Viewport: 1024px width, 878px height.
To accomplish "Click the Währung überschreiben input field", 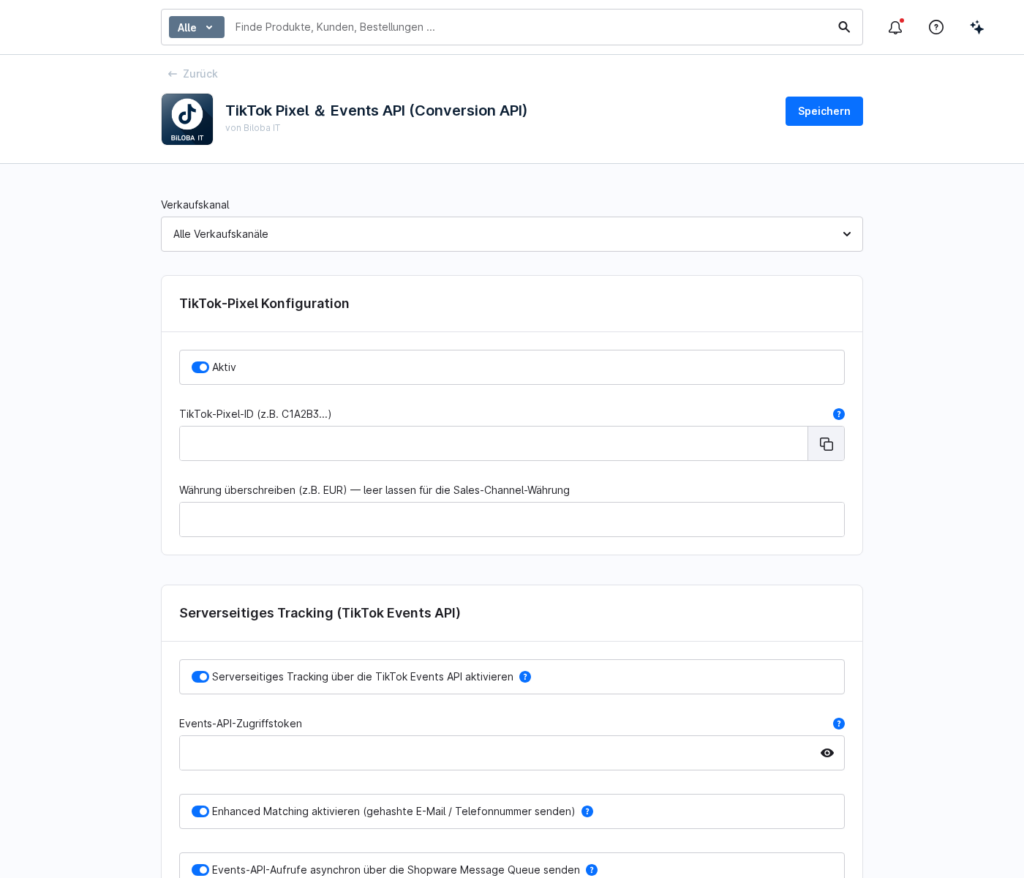I will [x=511, y=519].
